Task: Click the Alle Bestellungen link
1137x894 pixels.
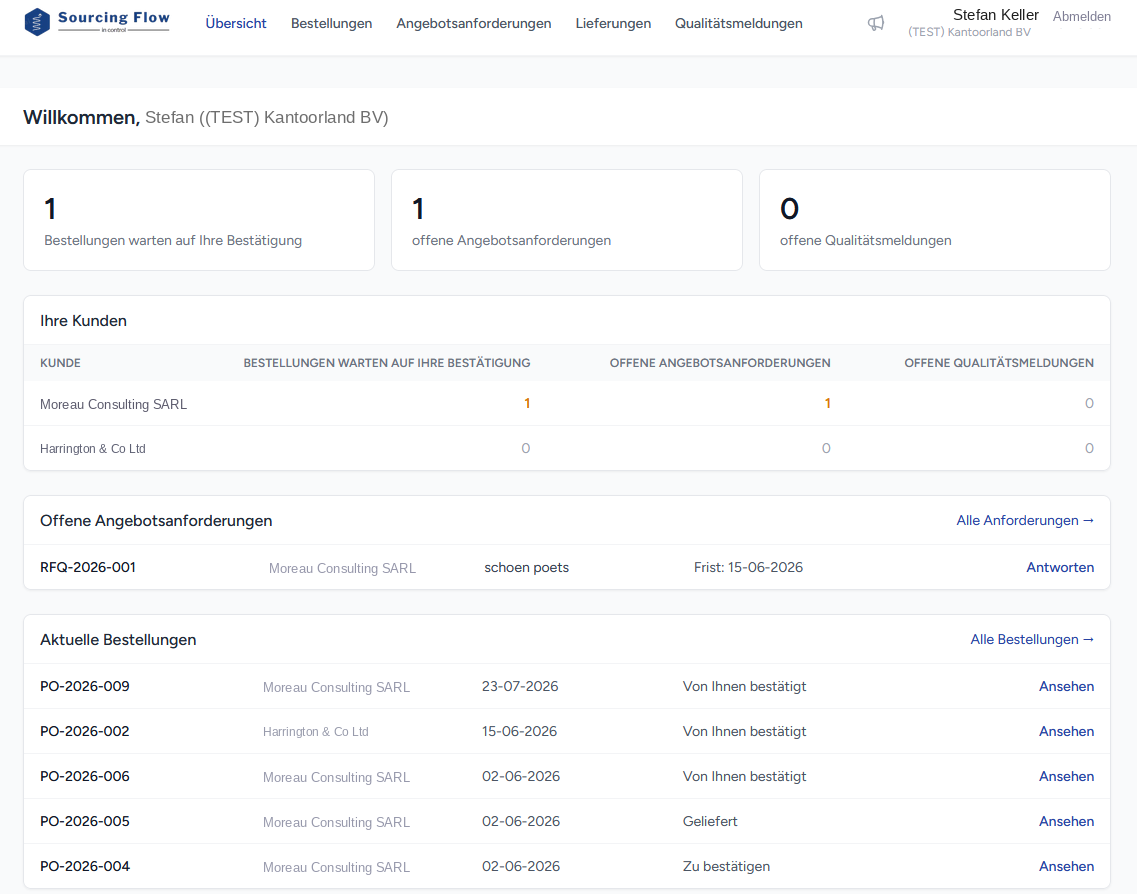Action: tap(1032, 640)
